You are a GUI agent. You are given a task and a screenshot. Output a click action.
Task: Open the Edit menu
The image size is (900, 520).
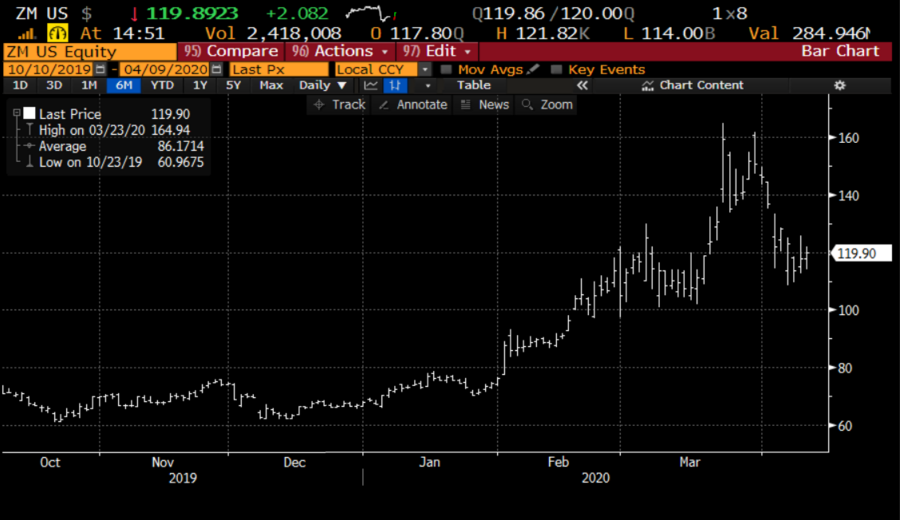pyautogui.click(x=436, y=52)
